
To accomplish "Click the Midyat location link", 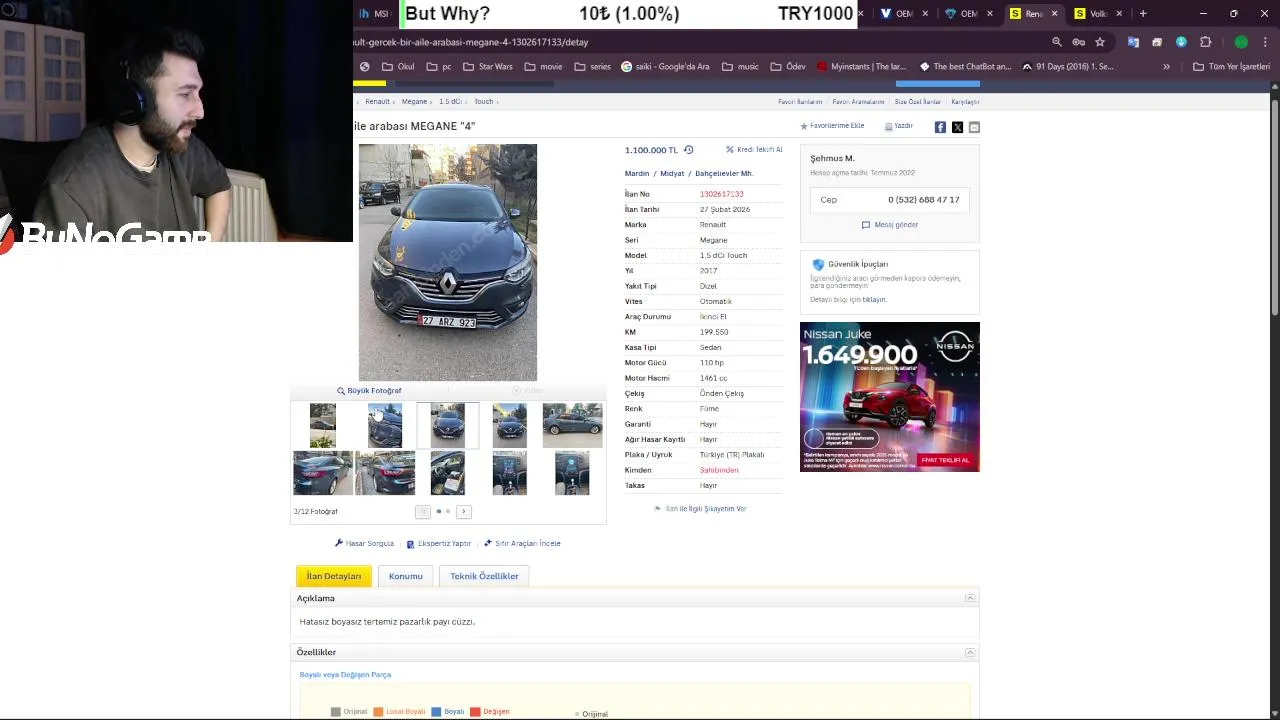I will click(672, 174).
